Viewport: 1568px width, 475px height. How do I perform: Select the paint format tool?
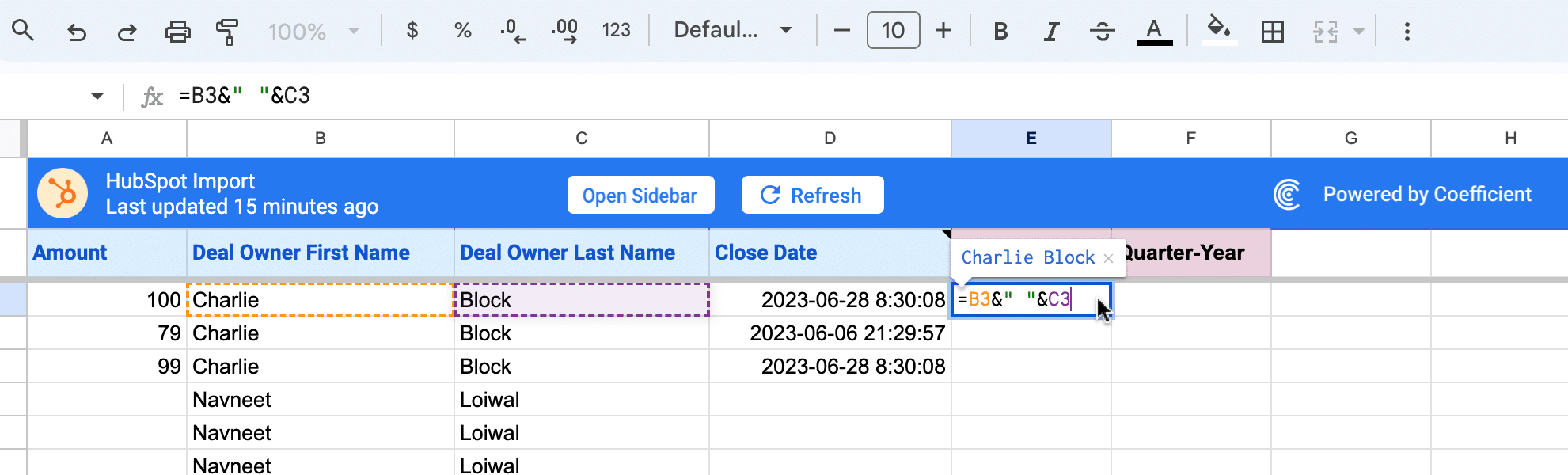coord(227,32)
